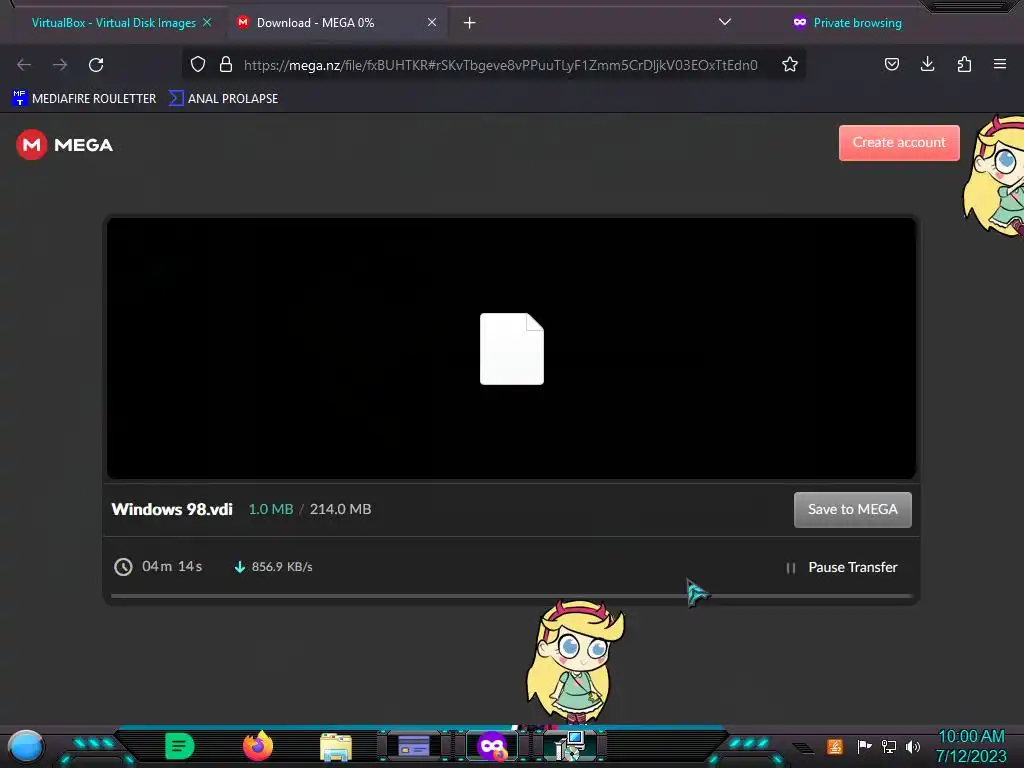Open a new browser tab
The height and width of the screenshot is (768, 1024).
(x=470, y=23)
